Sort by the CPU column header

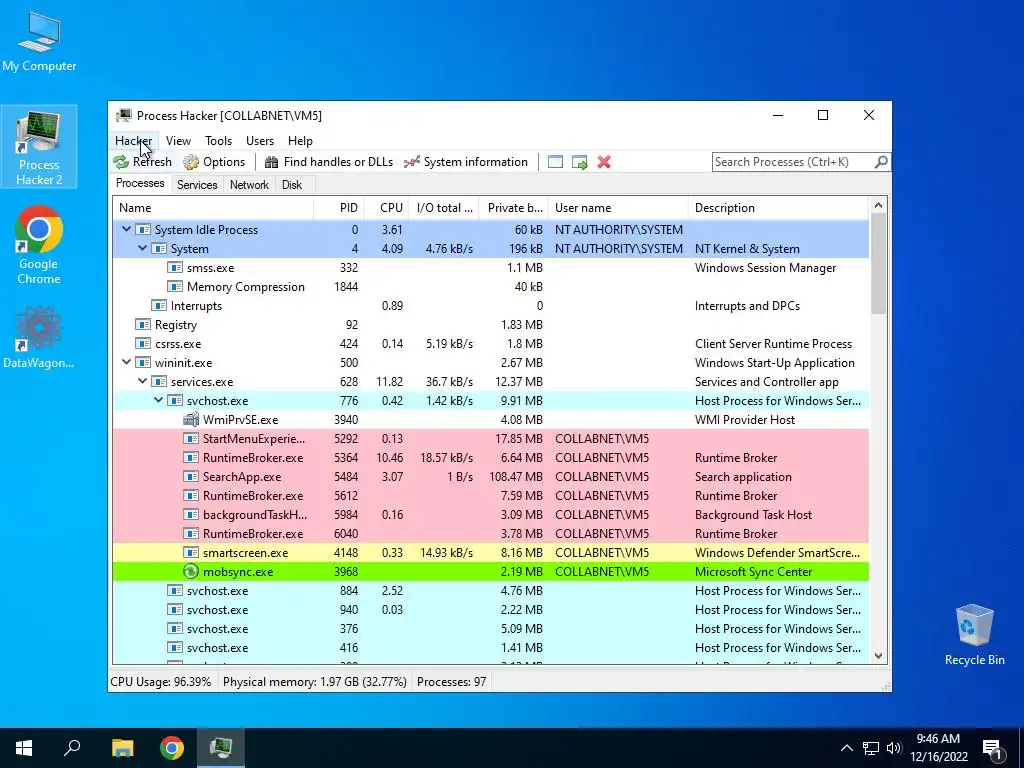pyautogui.click(x=386, y=208)
